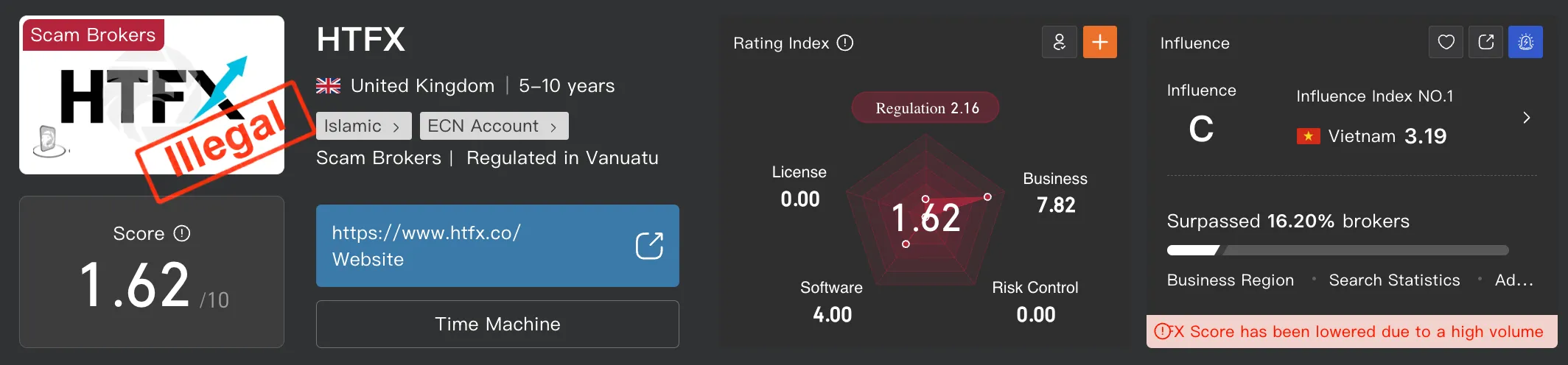
Task: Switch to Business Region tab
Action: click(1231, 280)
